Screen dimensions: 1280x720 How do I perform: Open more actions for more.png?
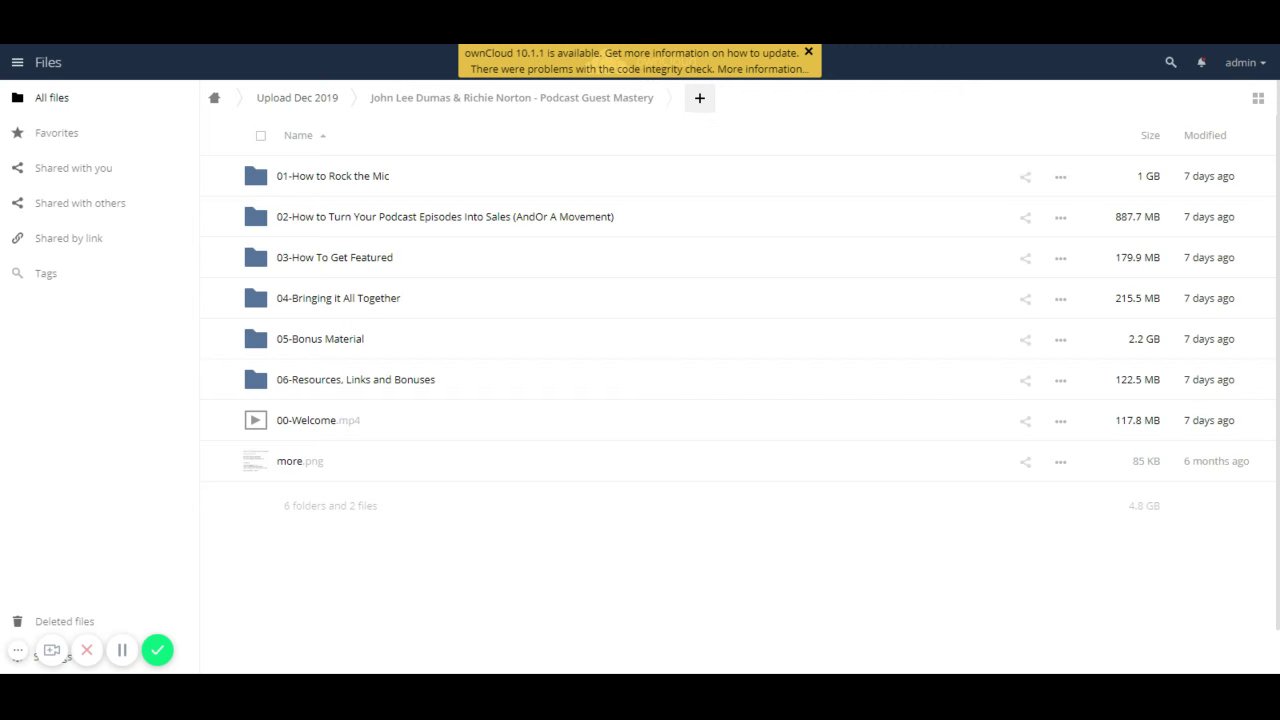pos(1061,462)
